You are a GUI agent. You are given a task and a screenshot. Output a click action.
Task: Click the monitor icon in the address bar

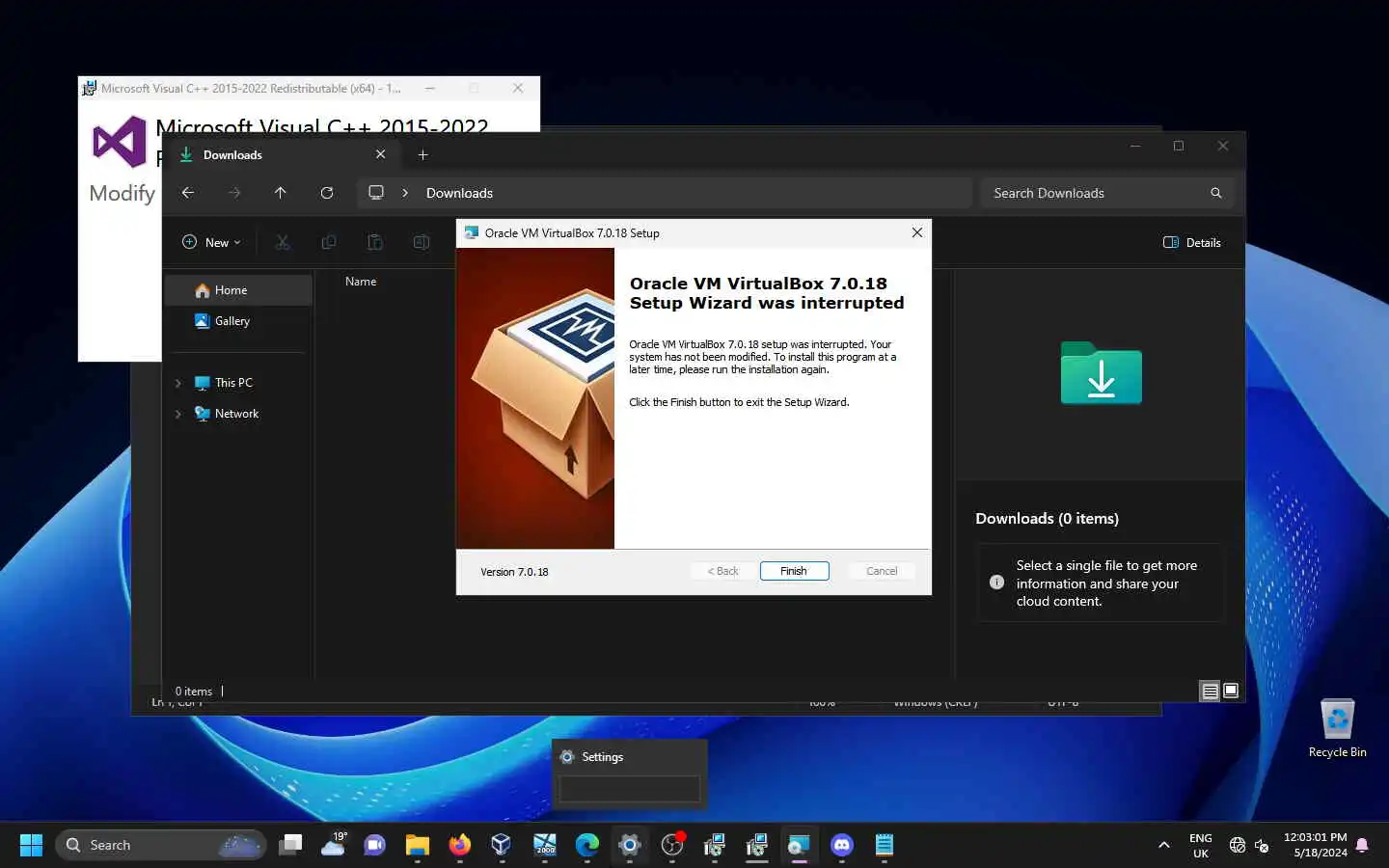[376, 193]
